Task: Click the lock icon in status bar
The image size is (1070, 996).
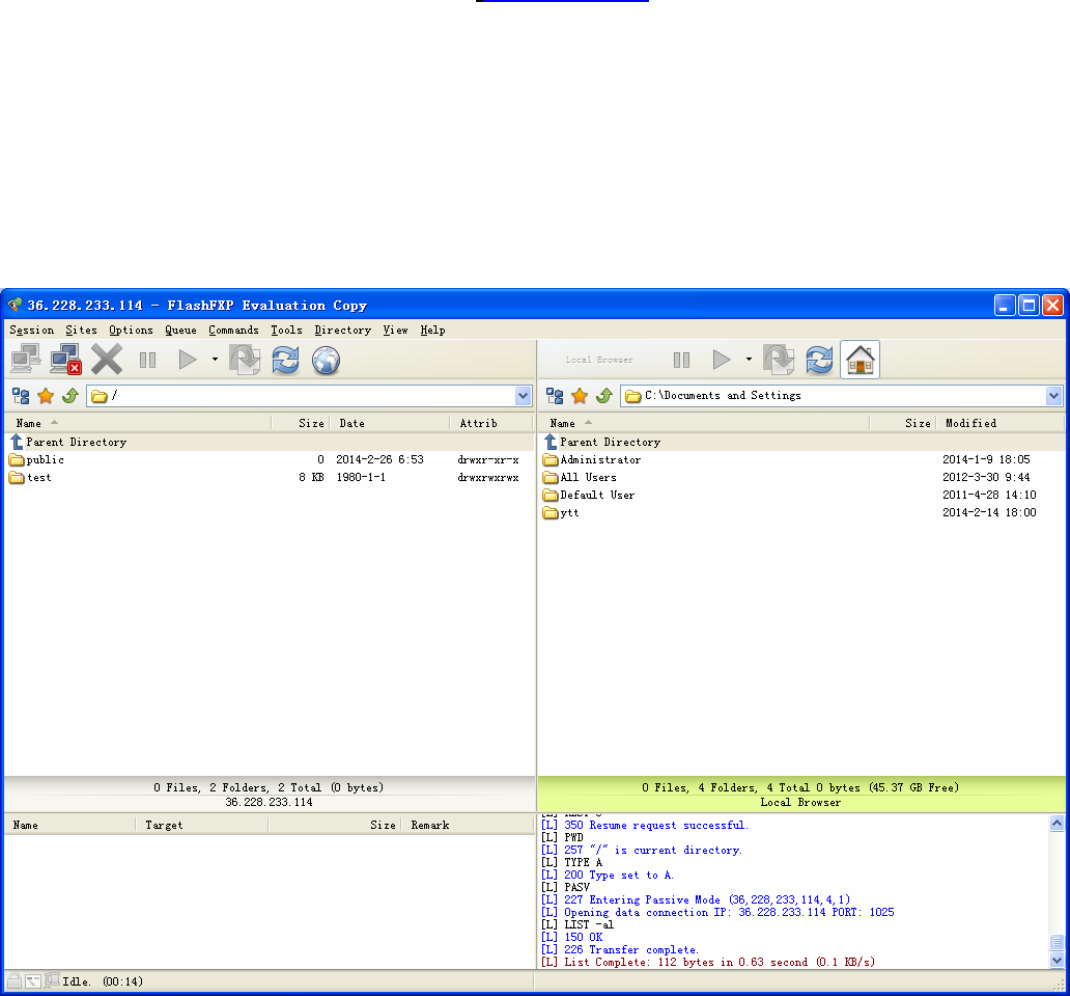Action: [14, 982]
